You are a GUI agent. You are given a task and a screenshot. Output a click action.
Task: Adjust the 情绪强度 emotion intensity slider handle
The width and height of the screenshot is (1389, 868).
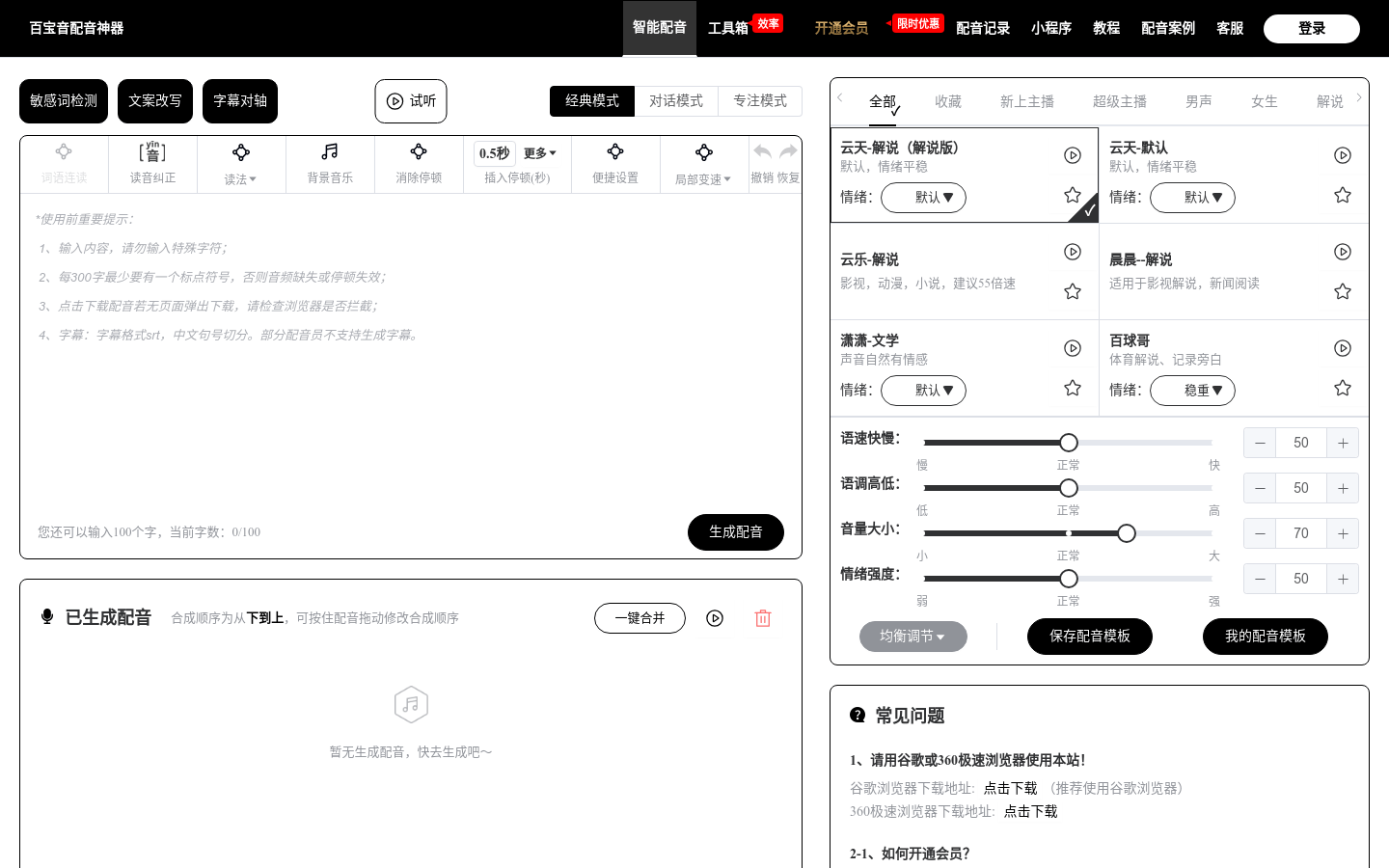point(1069,579)
